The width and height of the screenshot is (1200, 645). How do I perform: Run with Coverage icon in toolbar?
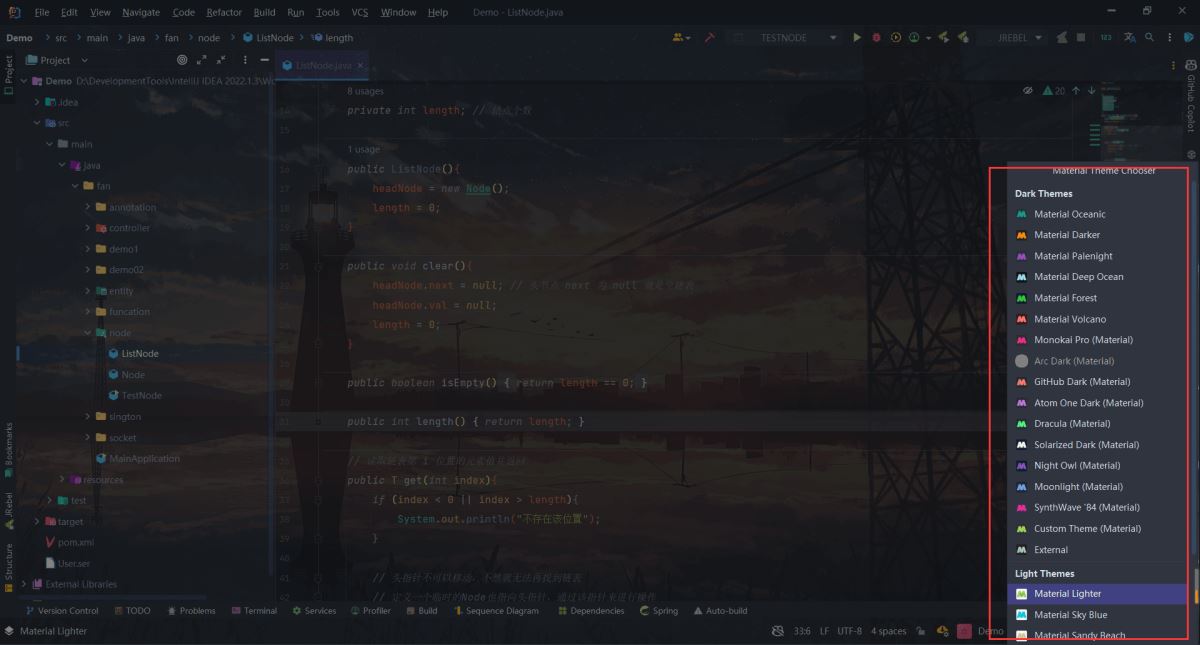click(x=894, y=38)
